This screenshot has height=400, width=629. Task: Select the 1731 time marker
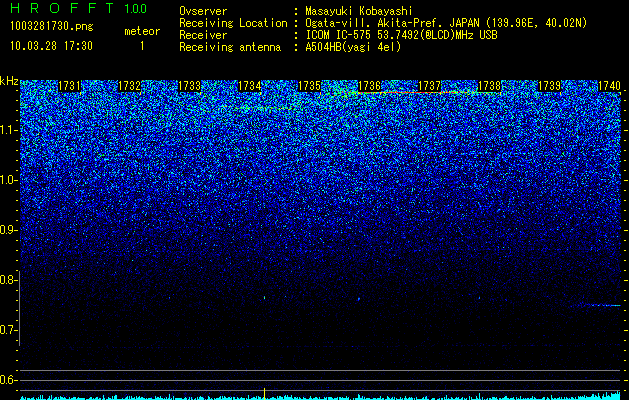point(69,86)
